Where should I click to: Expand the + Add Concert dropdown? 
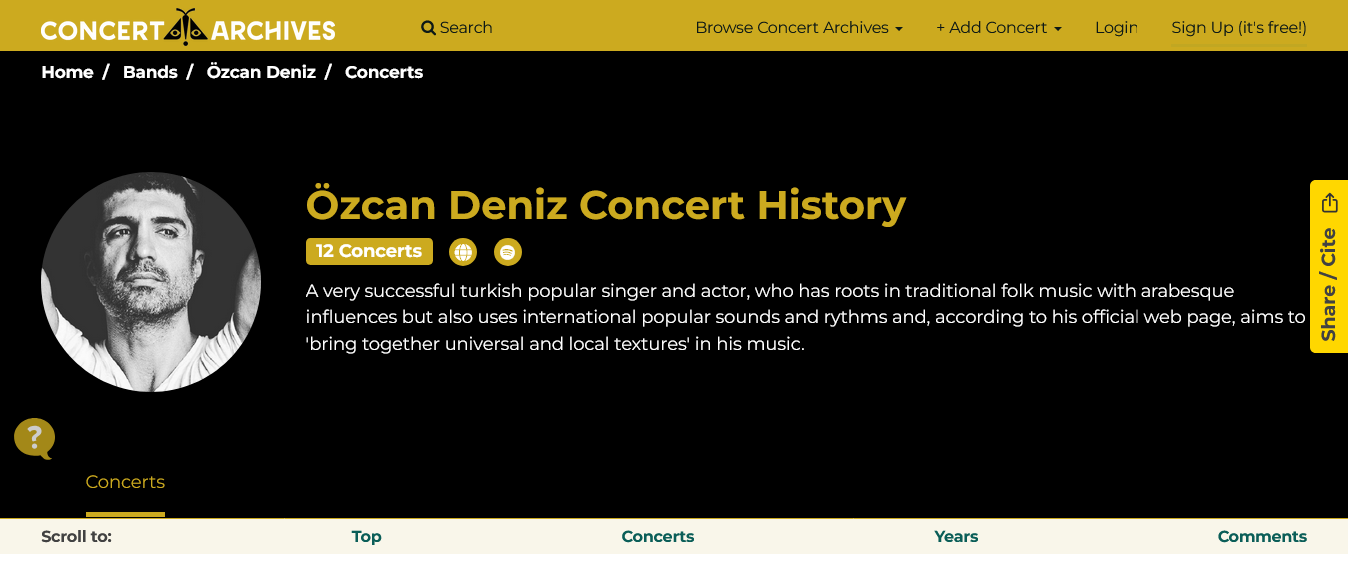click(x=999, y=27)
